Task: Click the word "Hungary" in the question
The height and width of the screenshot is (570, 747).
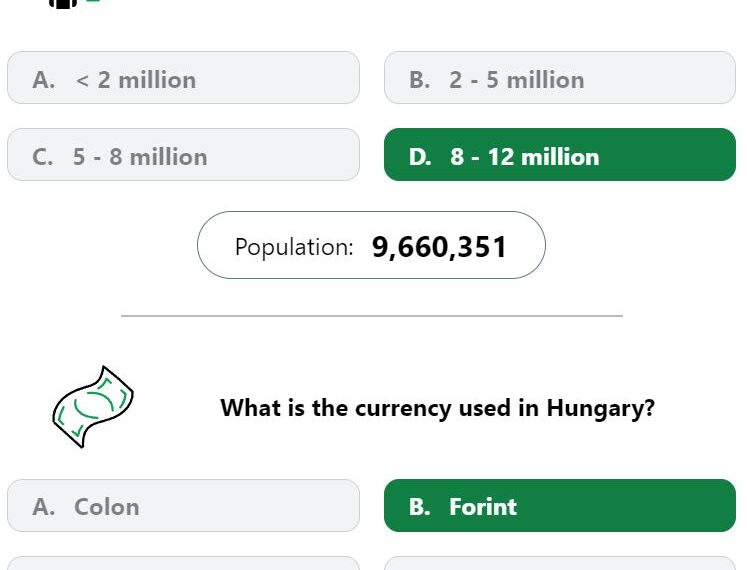Action: pyautogui.click(x=596, y=408)
